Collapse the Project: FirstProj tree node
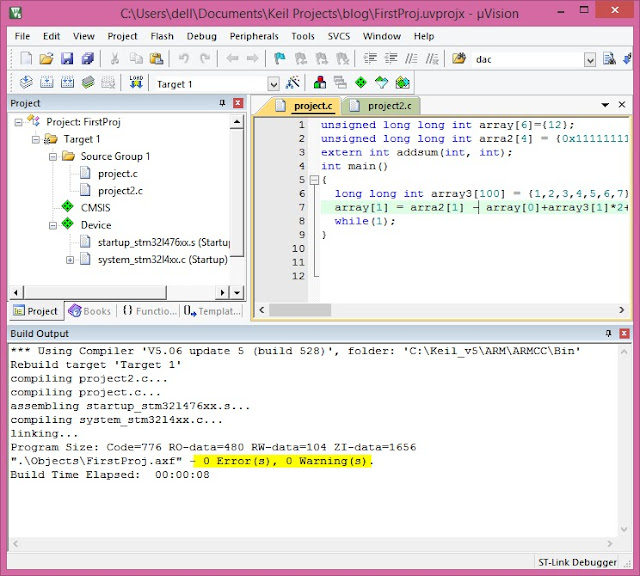 point(18,122)
